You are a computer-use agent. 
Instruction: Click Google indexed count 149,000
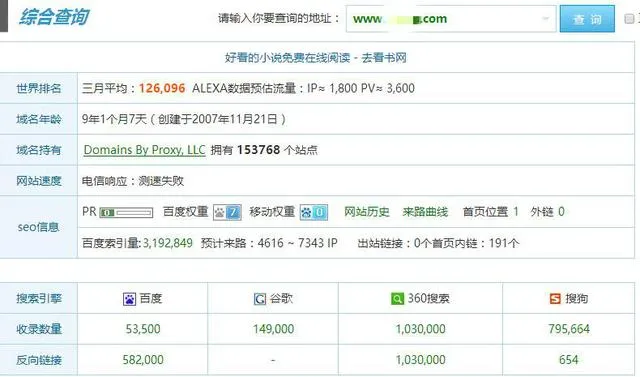pos(273,329)
